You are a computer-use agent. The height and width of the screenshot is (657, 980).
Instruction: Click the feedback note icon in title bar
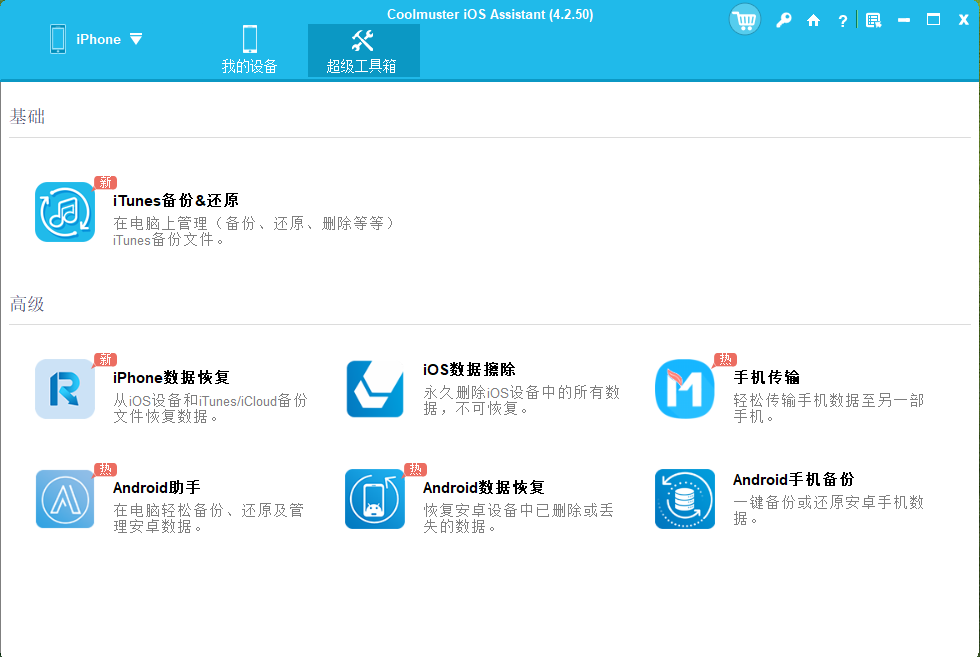pyautogui.click(x=873, y=21)
